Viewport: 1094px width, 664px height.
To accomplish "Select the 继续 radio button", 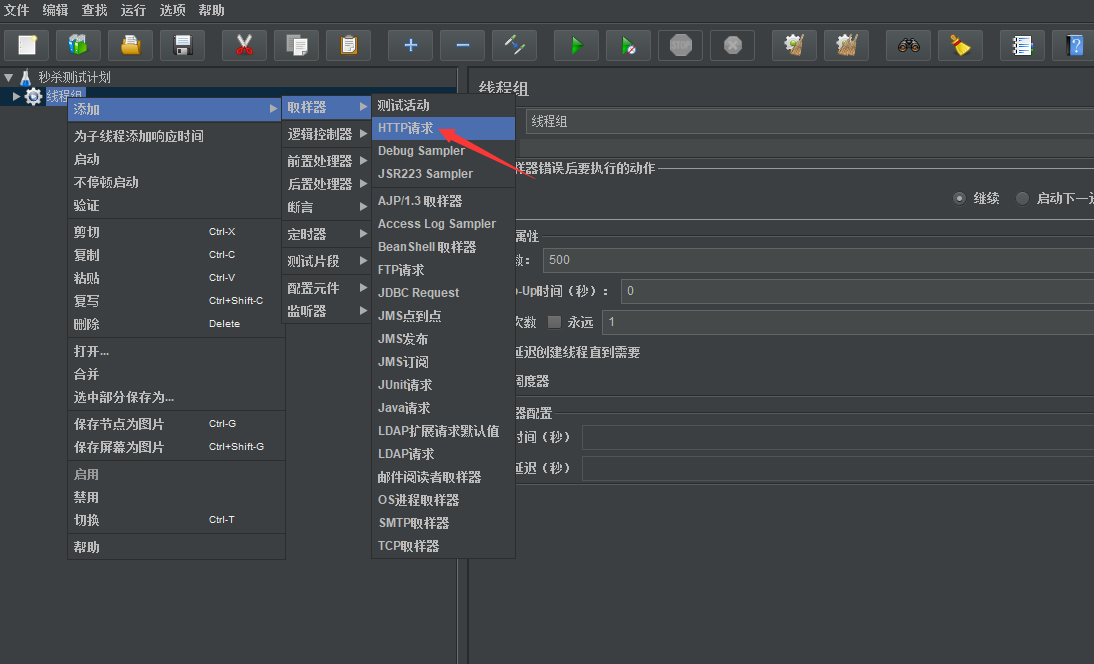I will click(959, 199).
